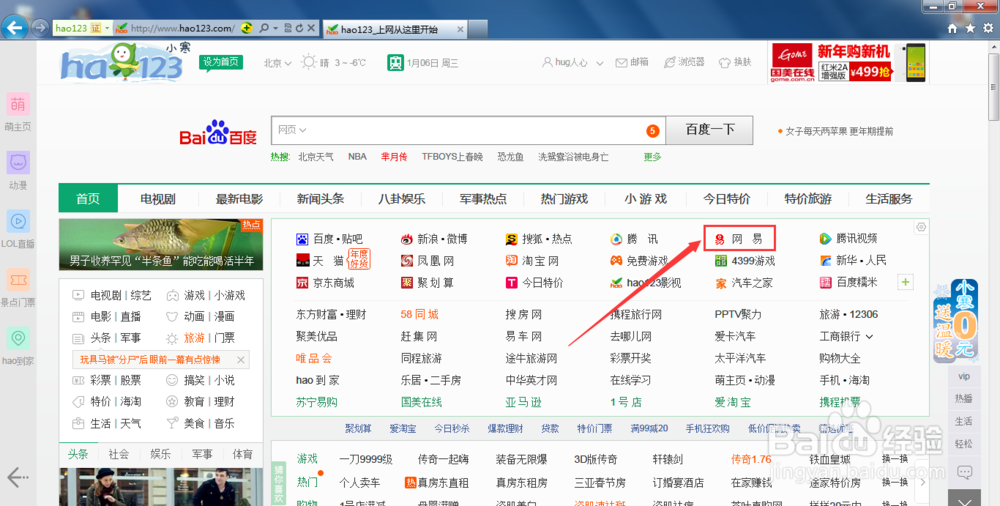Image resolution: width=1000 pixels, height=506 pixels.
Task: Click the 百度一下 search button
Action: click(x=709, y=130)
